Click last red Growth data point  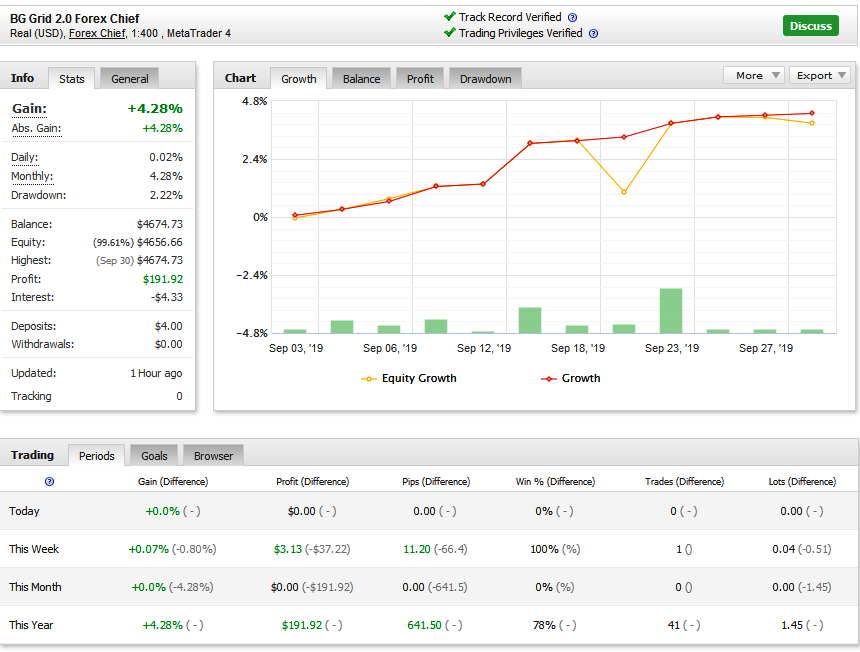tap(812, 114)
